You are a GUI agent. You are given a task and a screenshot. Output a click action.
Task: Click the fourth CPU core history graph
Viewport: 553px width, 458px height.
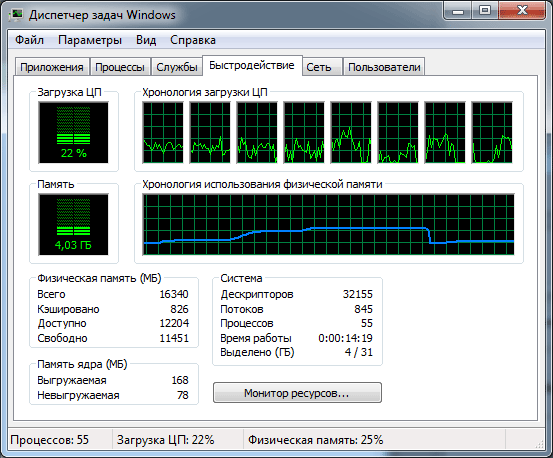[x=304, y=133]
